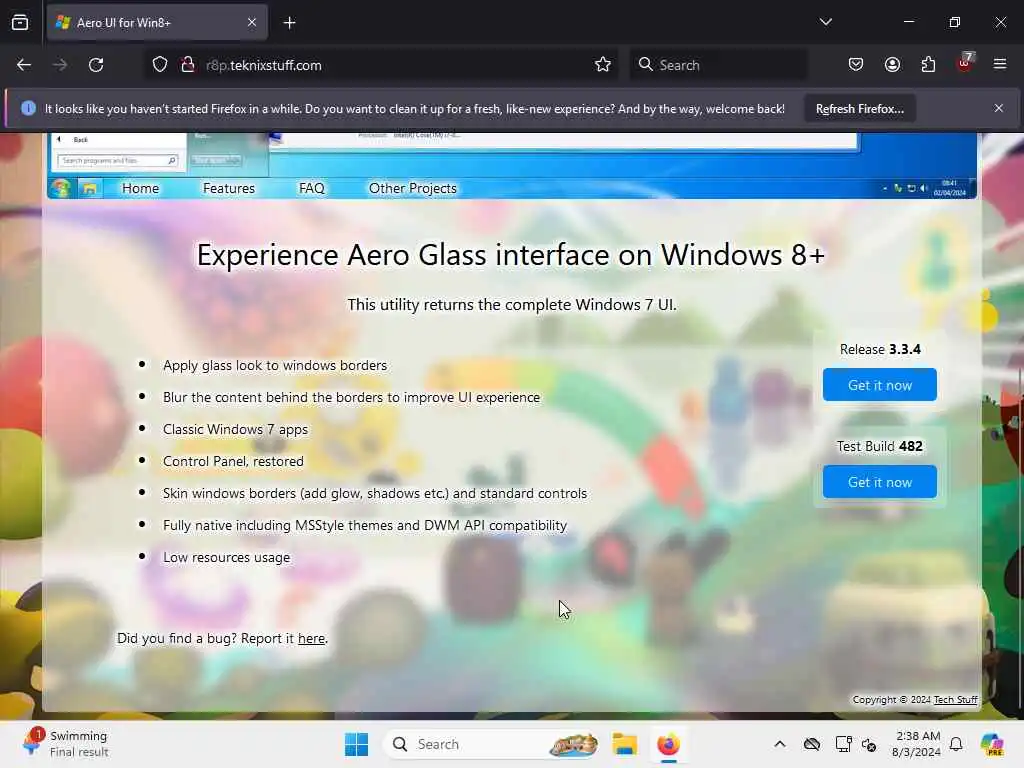This screenshot has width=1024, height=768.
Task: Click the Refresh Firefox... button
Action: pyautogui.click(x=859, y=108)
